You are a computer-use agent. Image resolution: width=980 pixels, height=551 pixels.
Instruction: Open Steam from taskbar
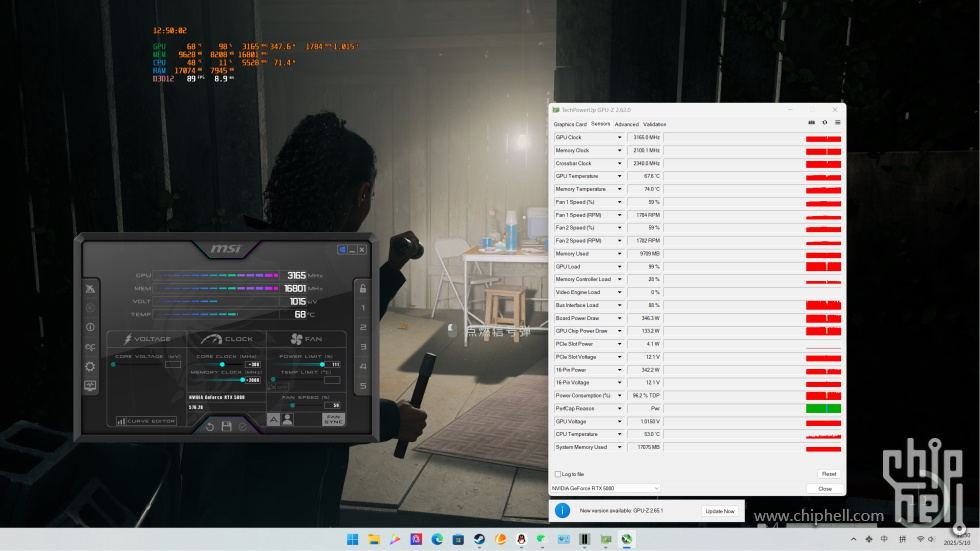click(x=479, y=539)
